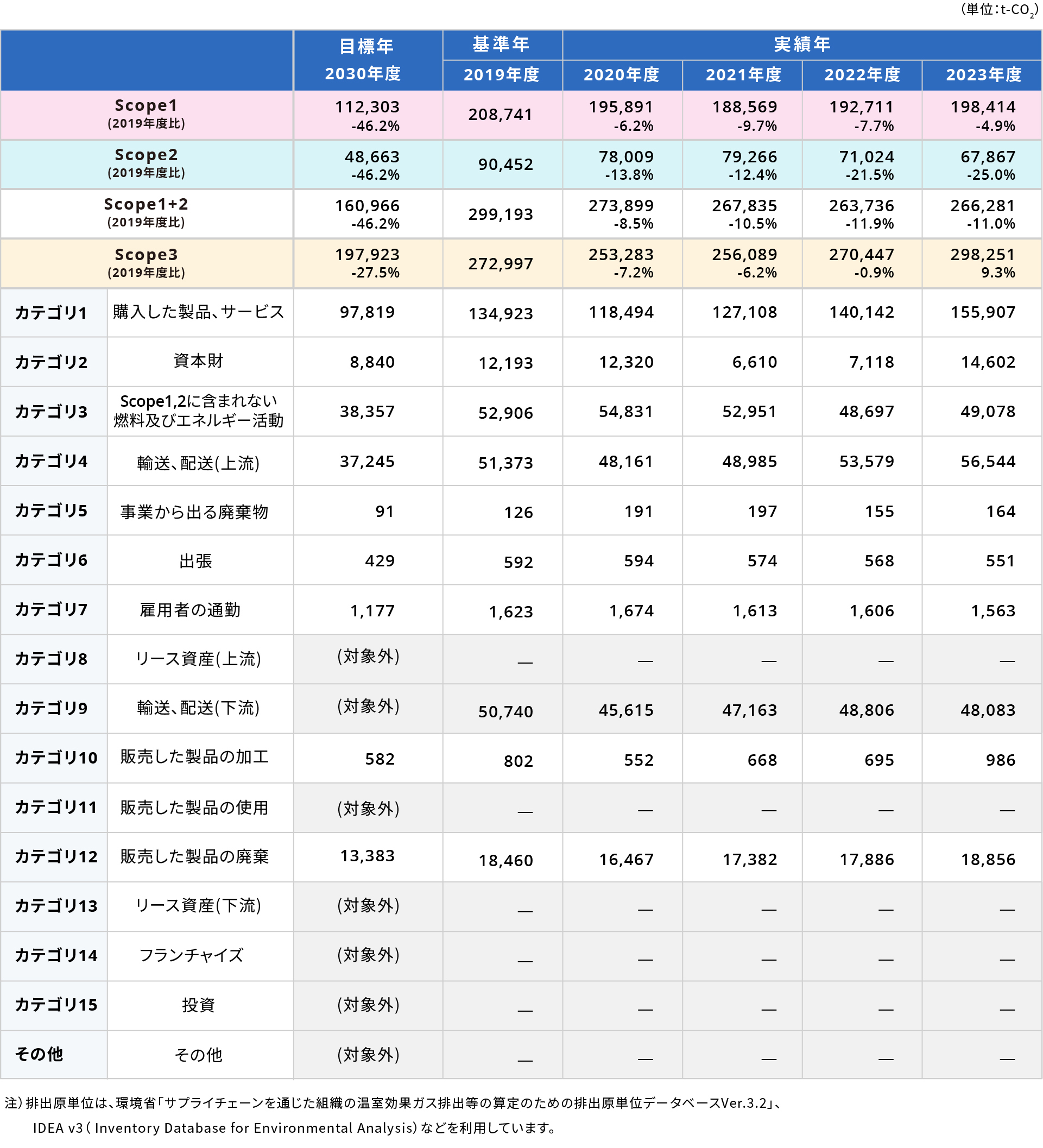1043x1148 pixels.
Task: Click Scope1 target value 112,303
Action: pos(367,107)
